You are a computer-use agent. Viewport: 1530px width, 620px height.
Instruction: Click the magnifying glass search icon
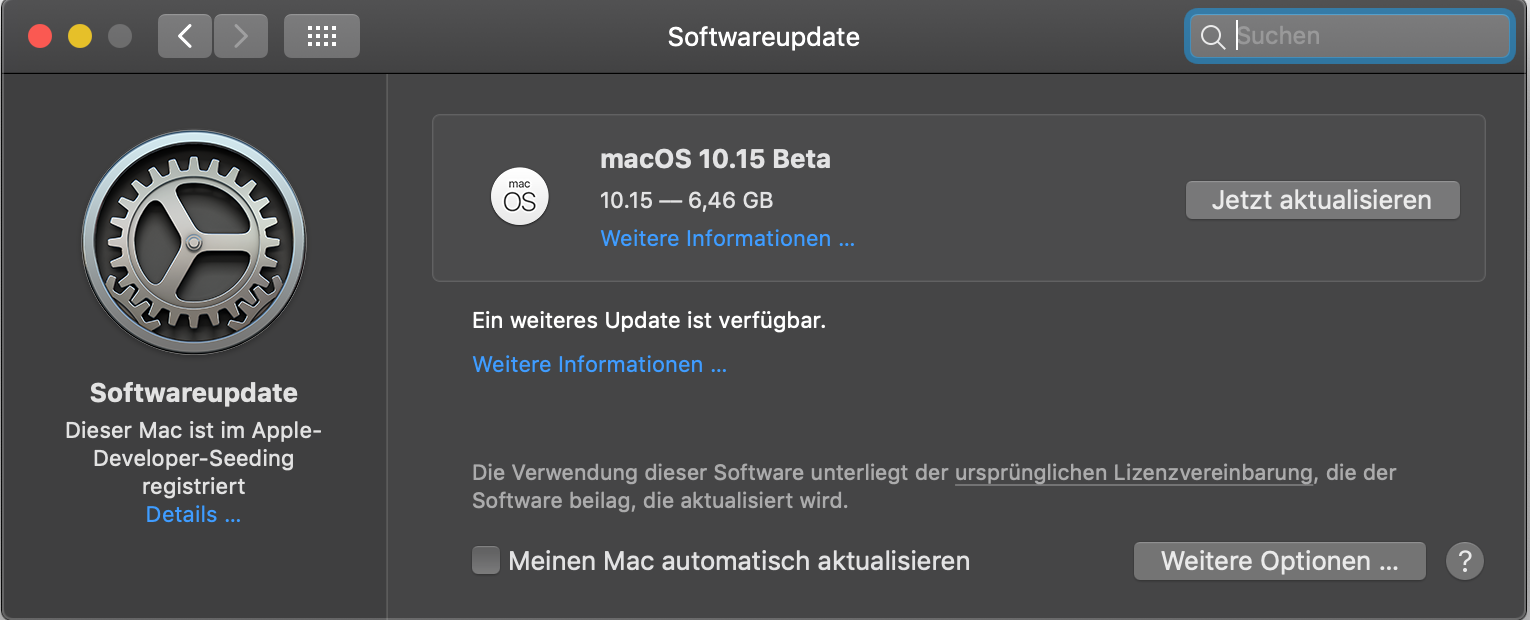click(1213, 37)
